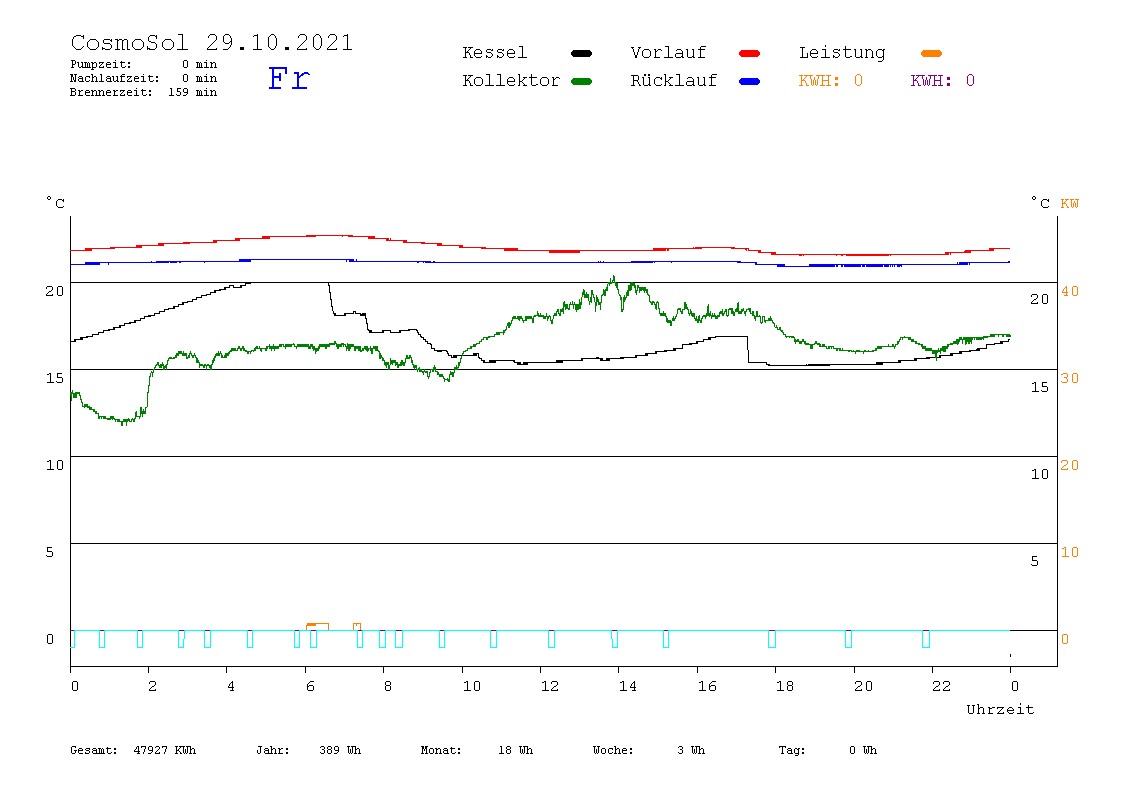The width and height of the screenshot is (1148, 812).
Task: Click the Leistung legend label
Action: click(x=842, y=53)
